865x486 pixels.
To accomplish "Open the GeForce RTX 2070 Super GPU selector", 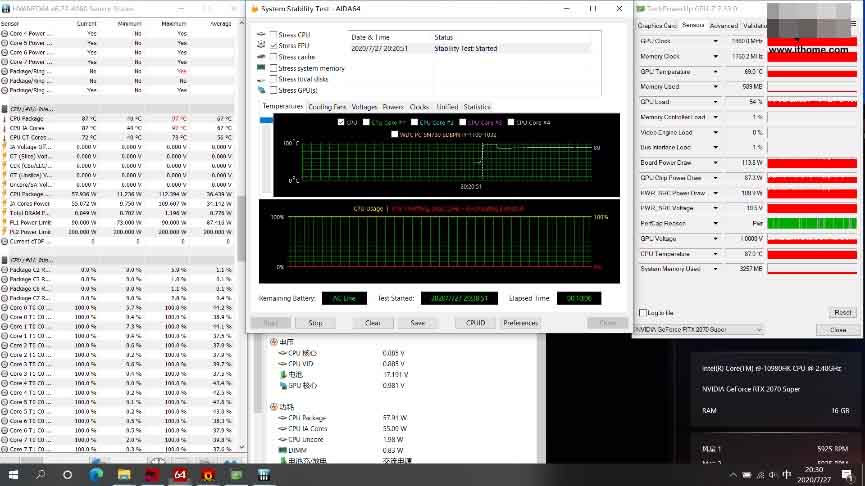I will [x=698, y=329].
